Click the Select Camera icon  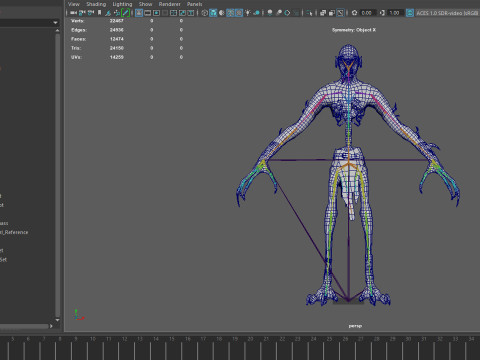73,13
